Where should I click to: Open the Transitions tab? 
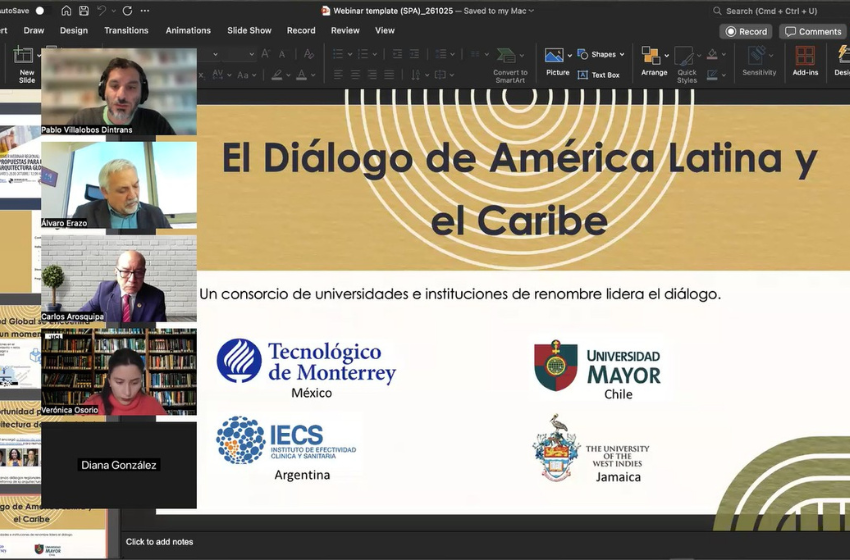click(x=127, y=31)
